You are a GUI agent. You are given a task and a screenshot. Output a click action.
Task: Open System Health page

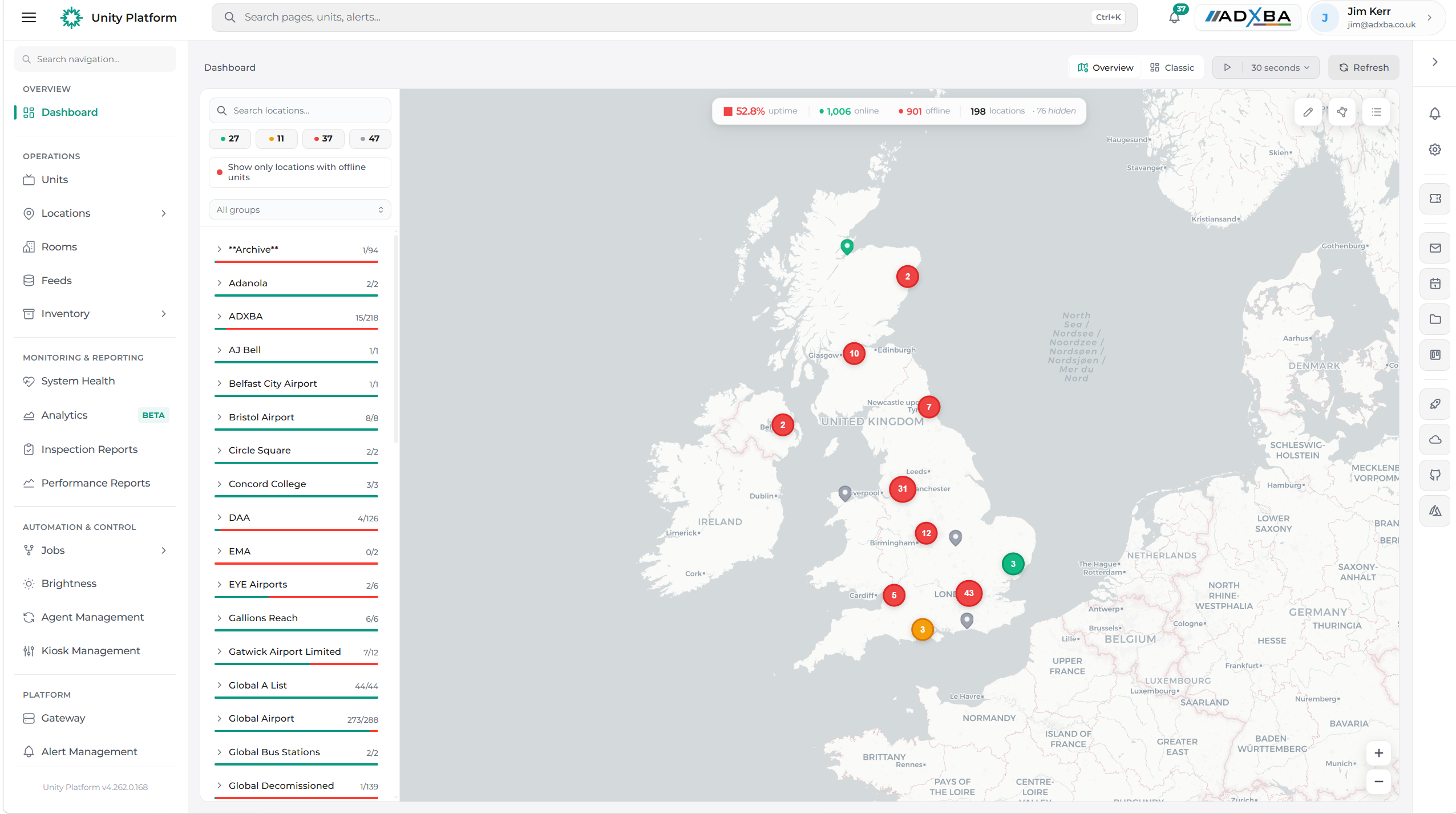(x=95, y=381)
